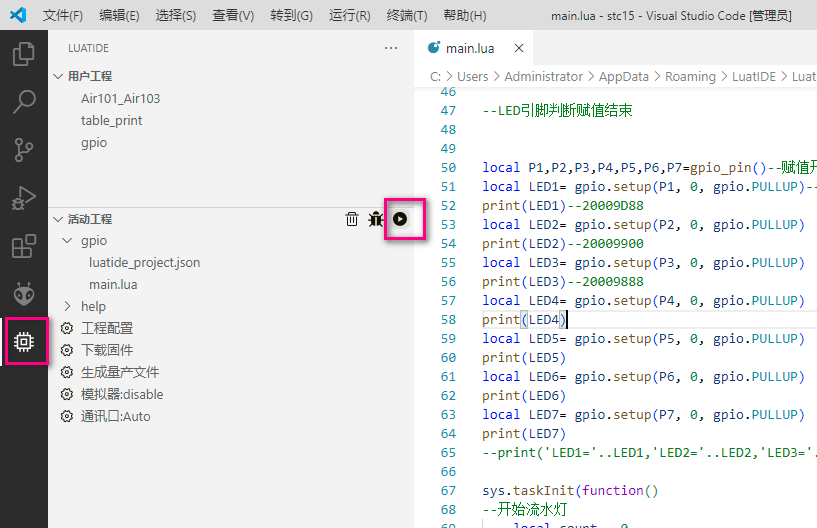Click Administrator in the breadcrumb
The image size is (817, 528).
[543, 77]
